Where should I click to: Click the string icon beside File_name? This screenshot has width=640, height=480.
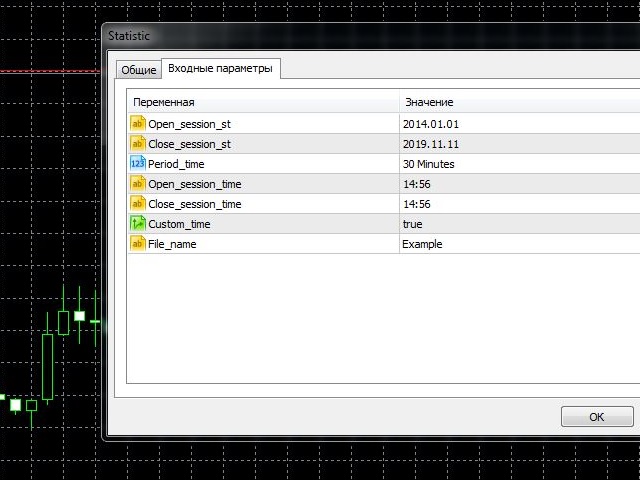click(x=138, y=244)
